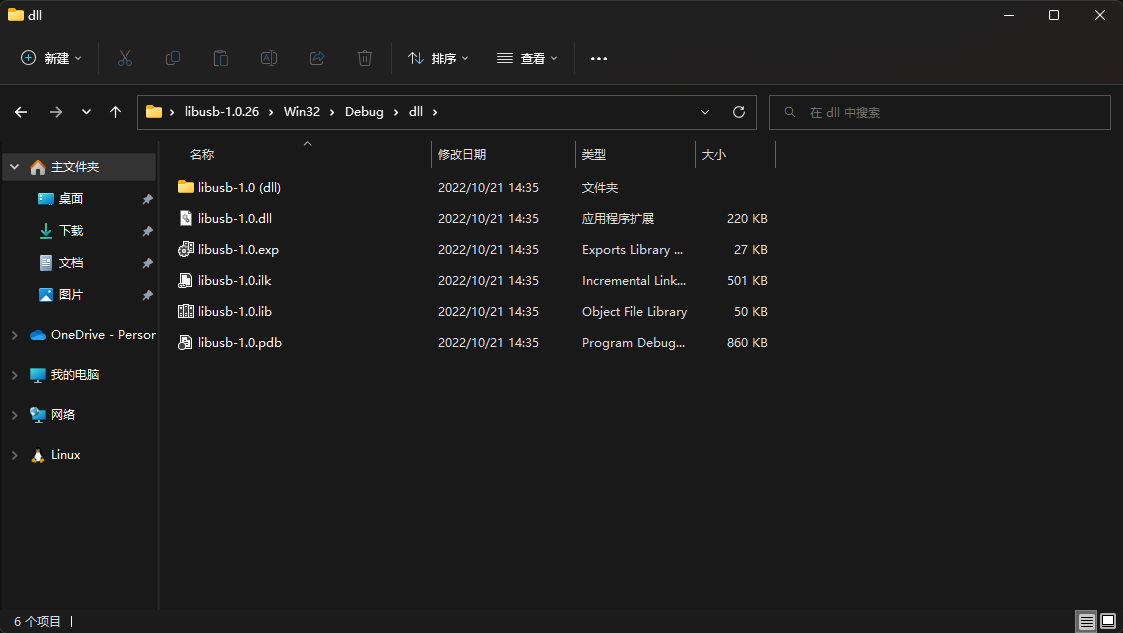Click the Object File Library type cell
This screenshot has width=1123, height=633.
click(x=635, y=311)
